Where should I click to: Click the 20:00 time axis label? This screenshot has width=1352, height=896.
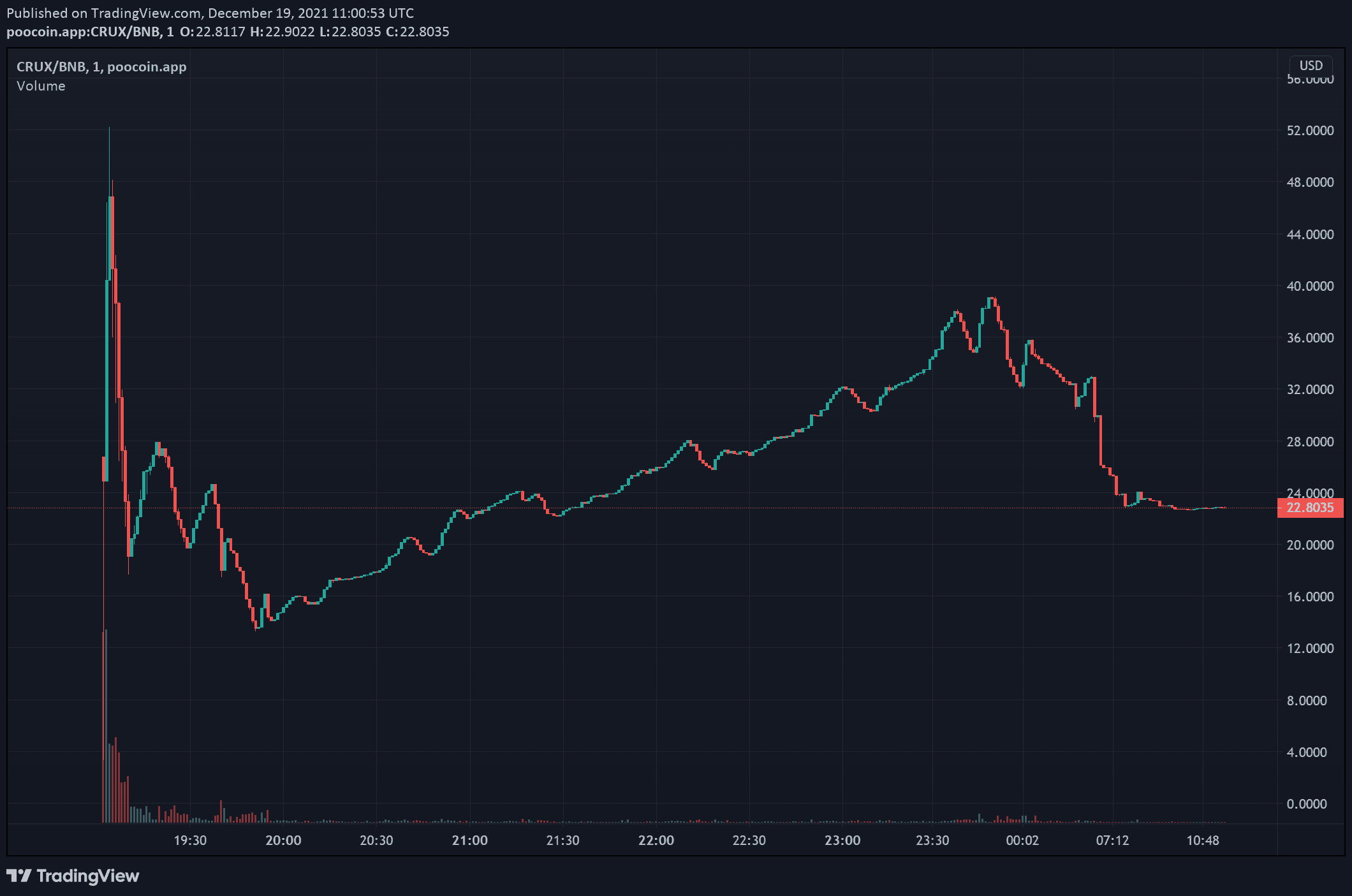pyautogui.click(x=283, y=841)
